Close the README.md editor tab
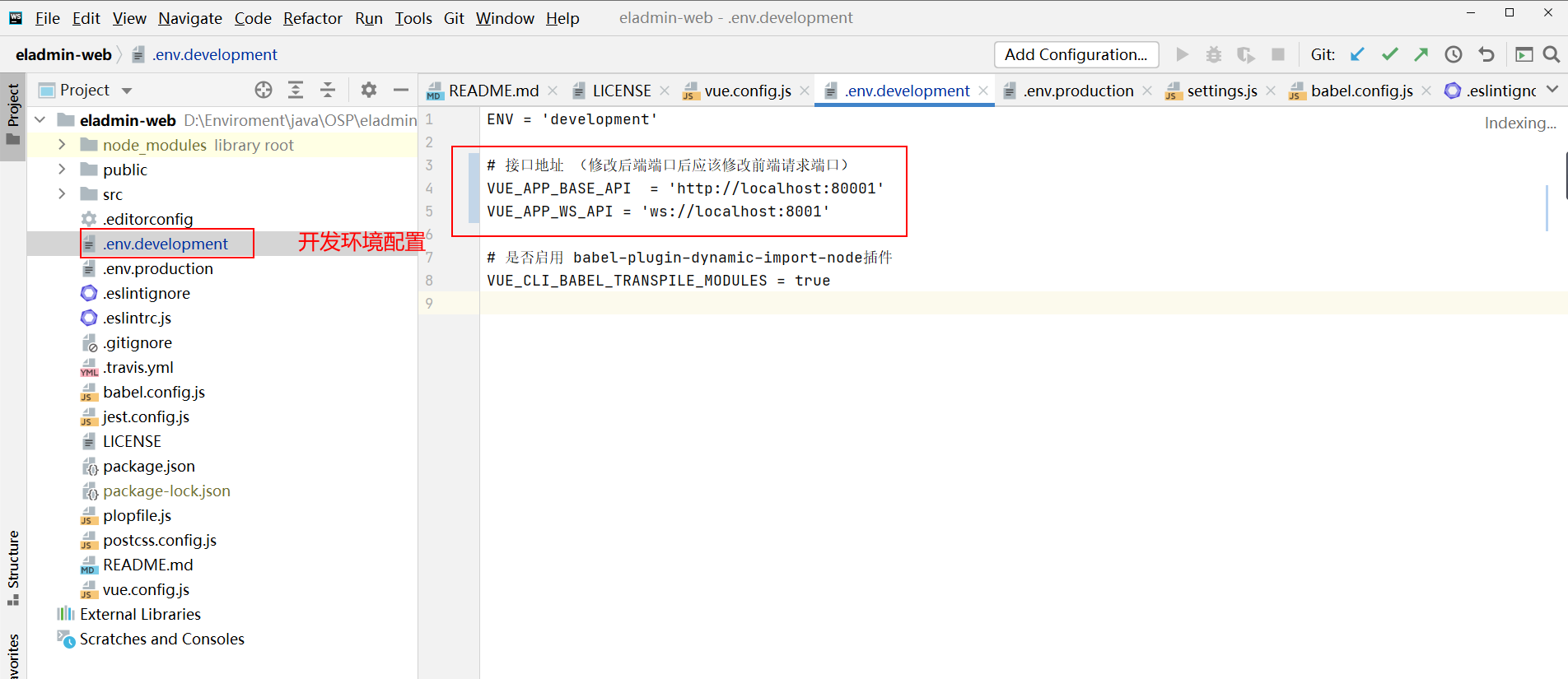 (553, 91)
